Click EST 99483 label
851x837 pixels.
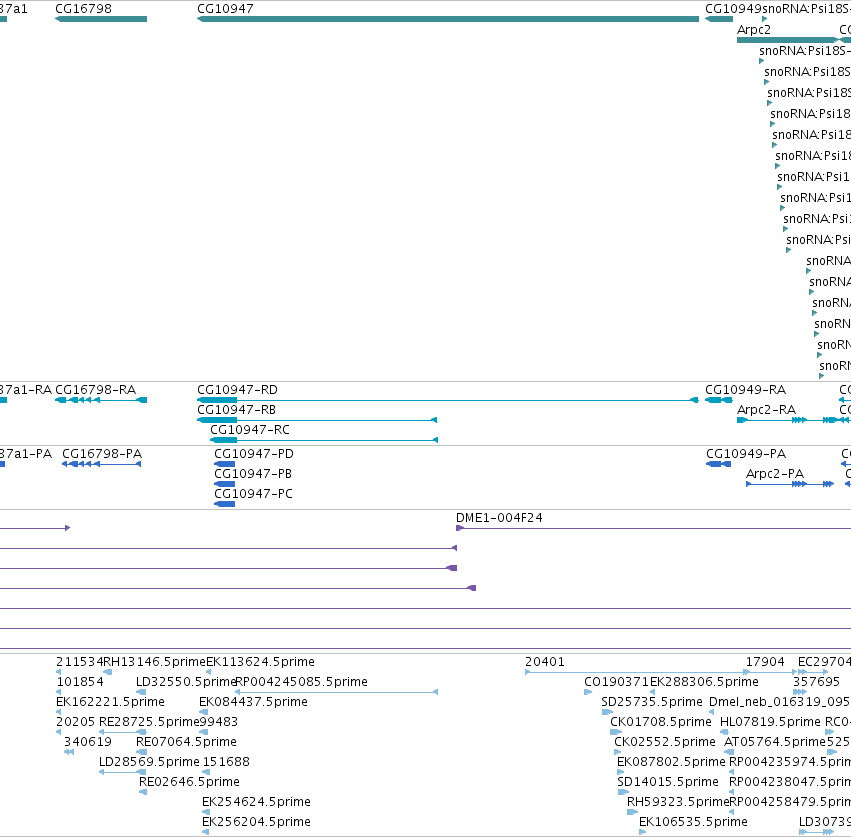click(219, 722)
